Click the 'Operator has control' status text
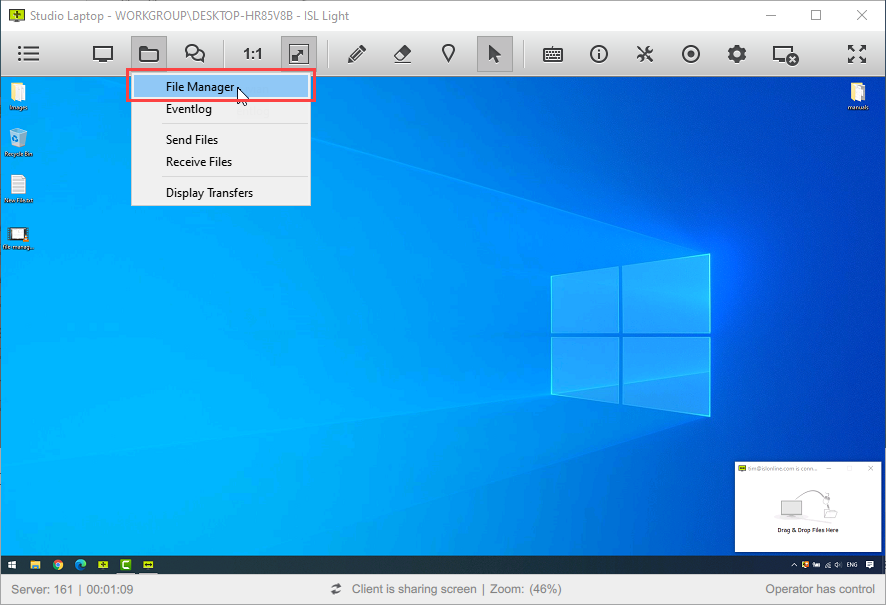 pyautogui.click(x=820, y=589)
